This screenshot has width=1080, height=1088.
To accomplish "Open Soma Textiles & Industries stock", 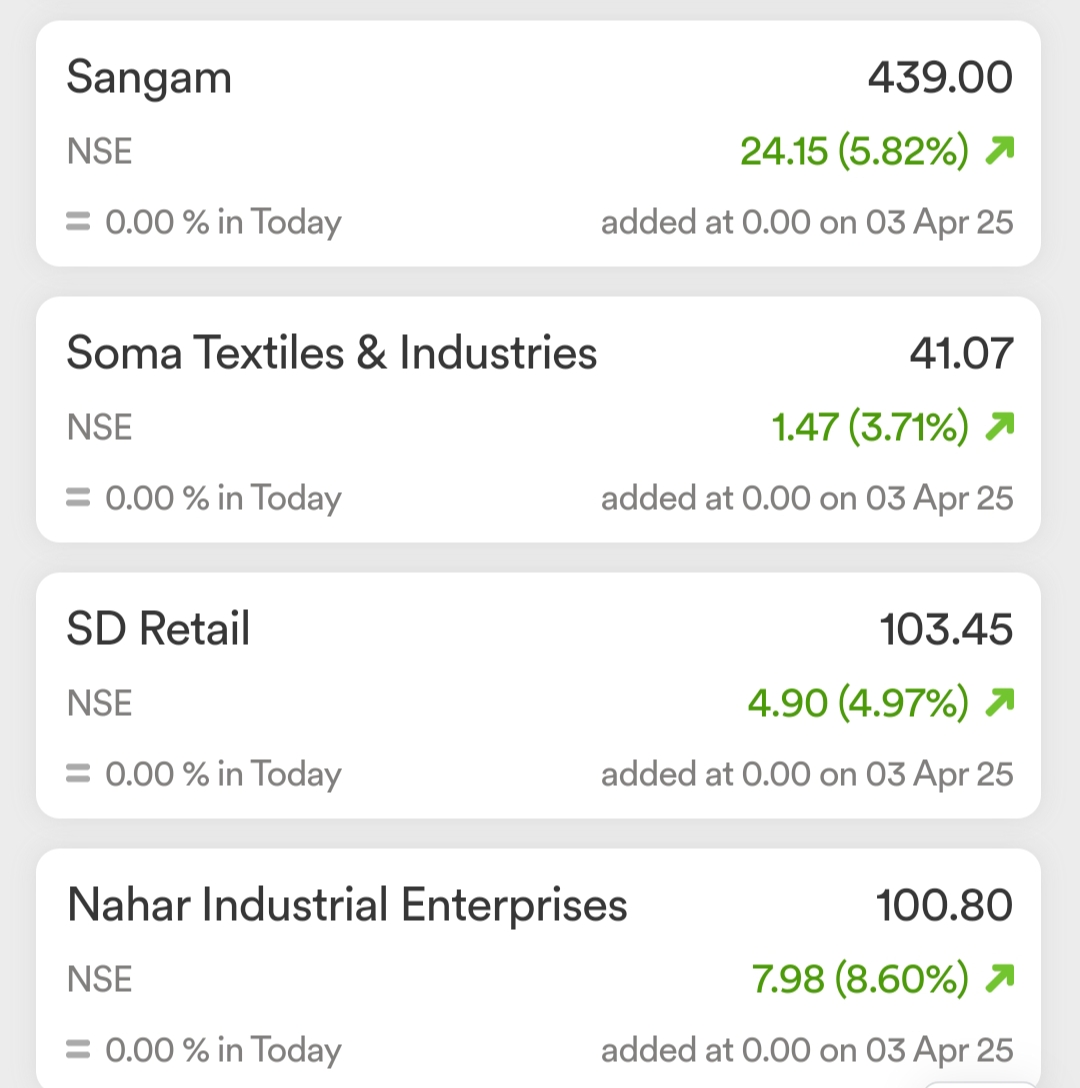I will (331, 354).
